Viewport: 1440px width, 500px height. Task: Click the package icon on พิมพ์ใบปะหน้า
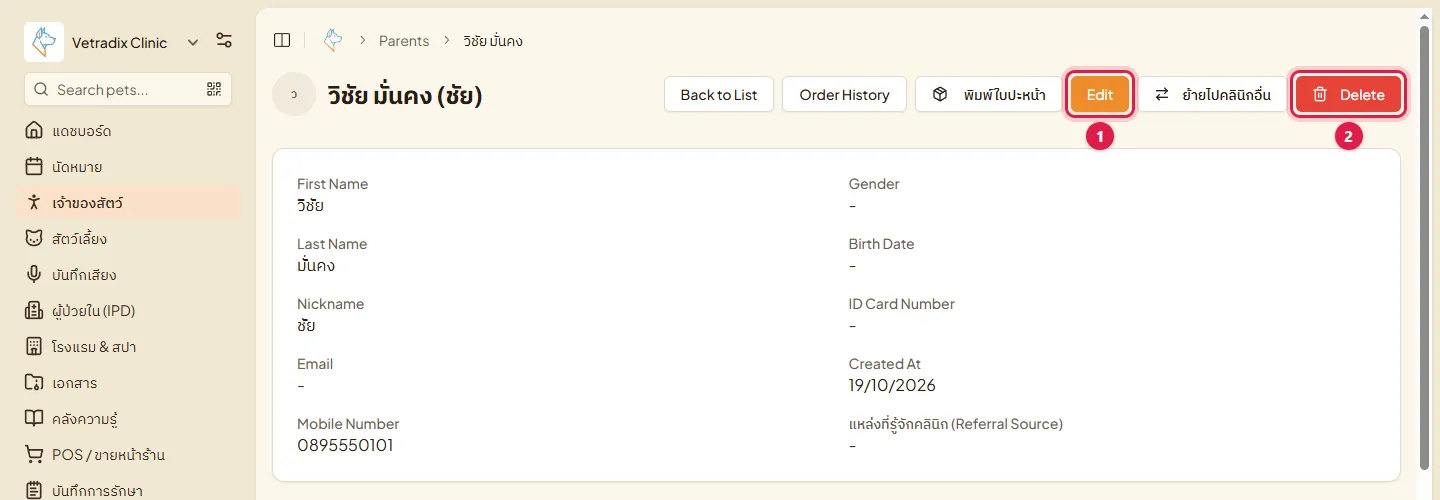point(940,94)
